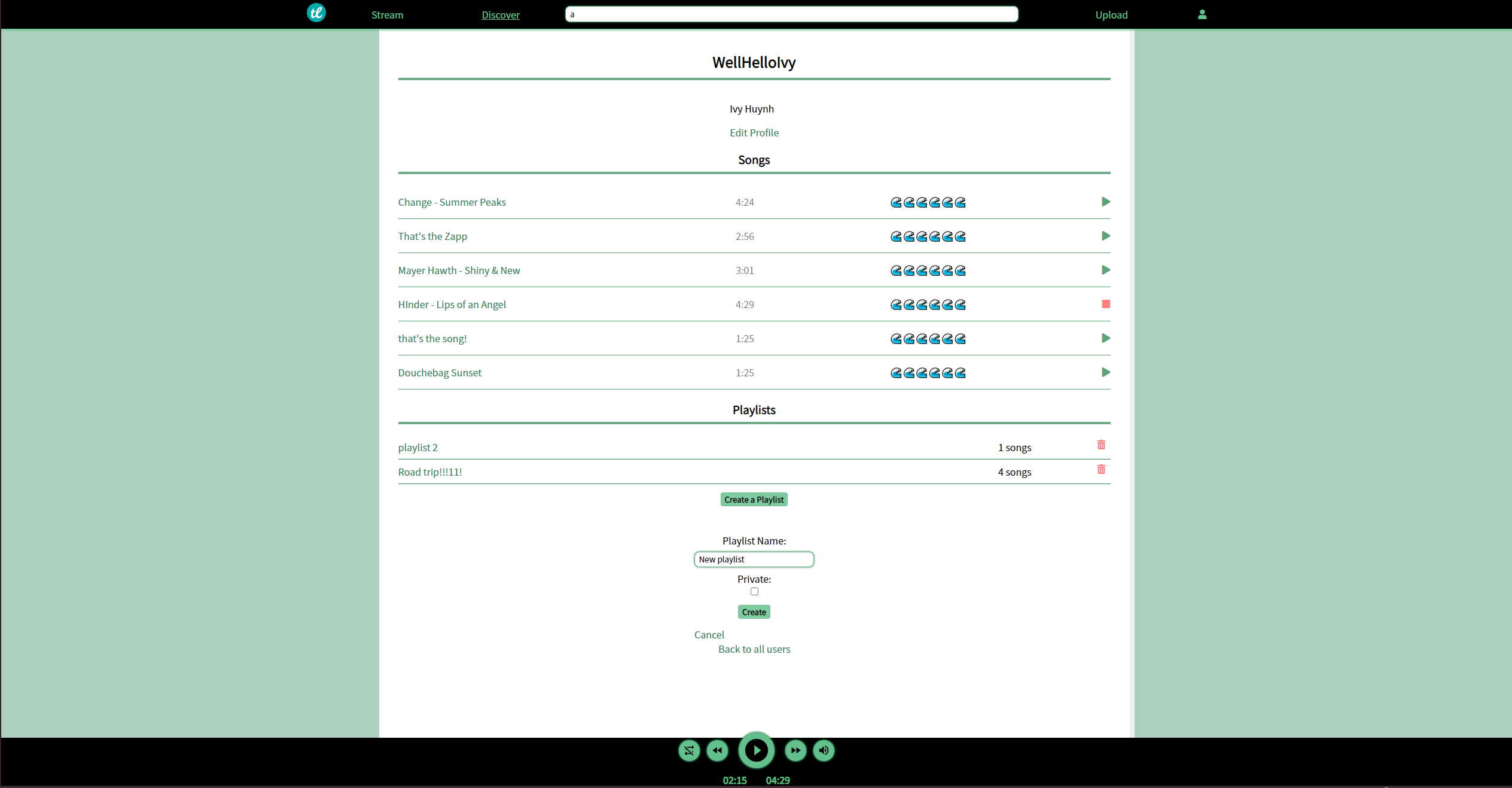Viewport: 1512px width, 788px height.
Task: Delete Road trip!!!11! playlist with trash icon
Action: tap(1101, 469)
